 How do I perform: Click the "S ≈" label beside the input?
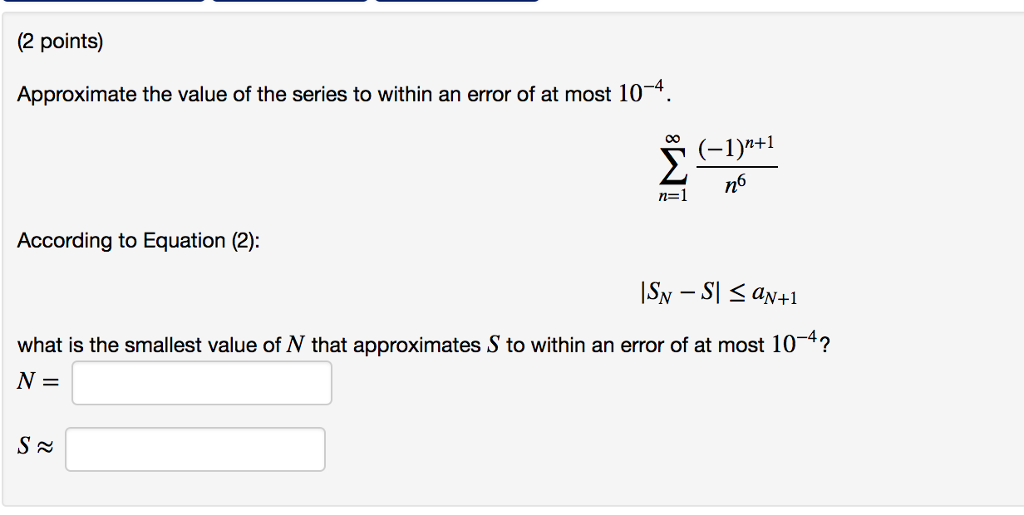[35, 447]
